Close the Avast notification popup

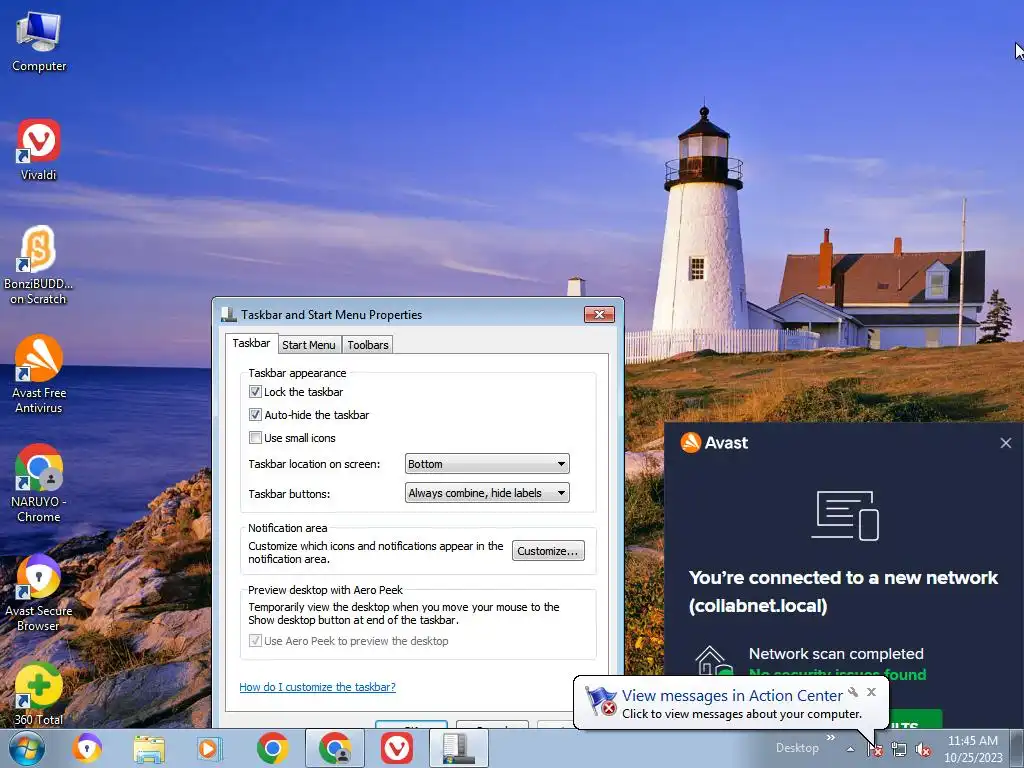(1006, 443)
